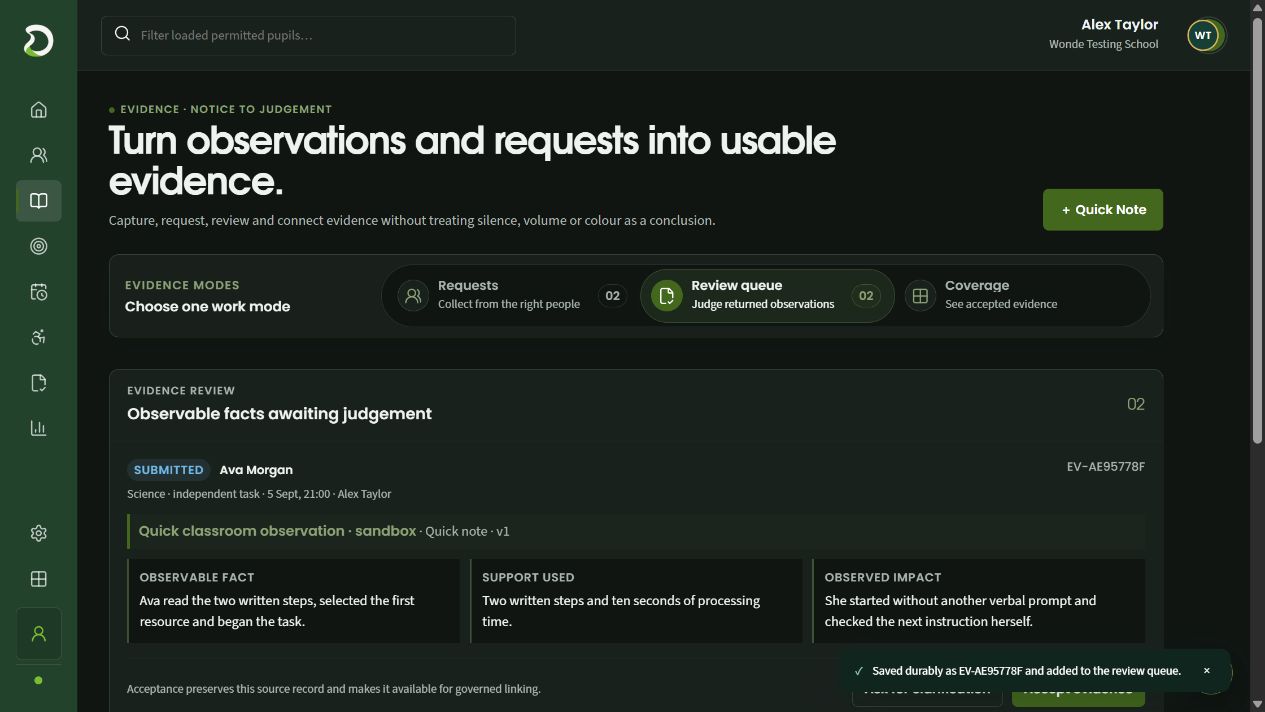The width and height of the screenshot is (1265, 712).
Task: Open the document check icon in sidebar
Action: pyautogui.click(x=39, y=383)
